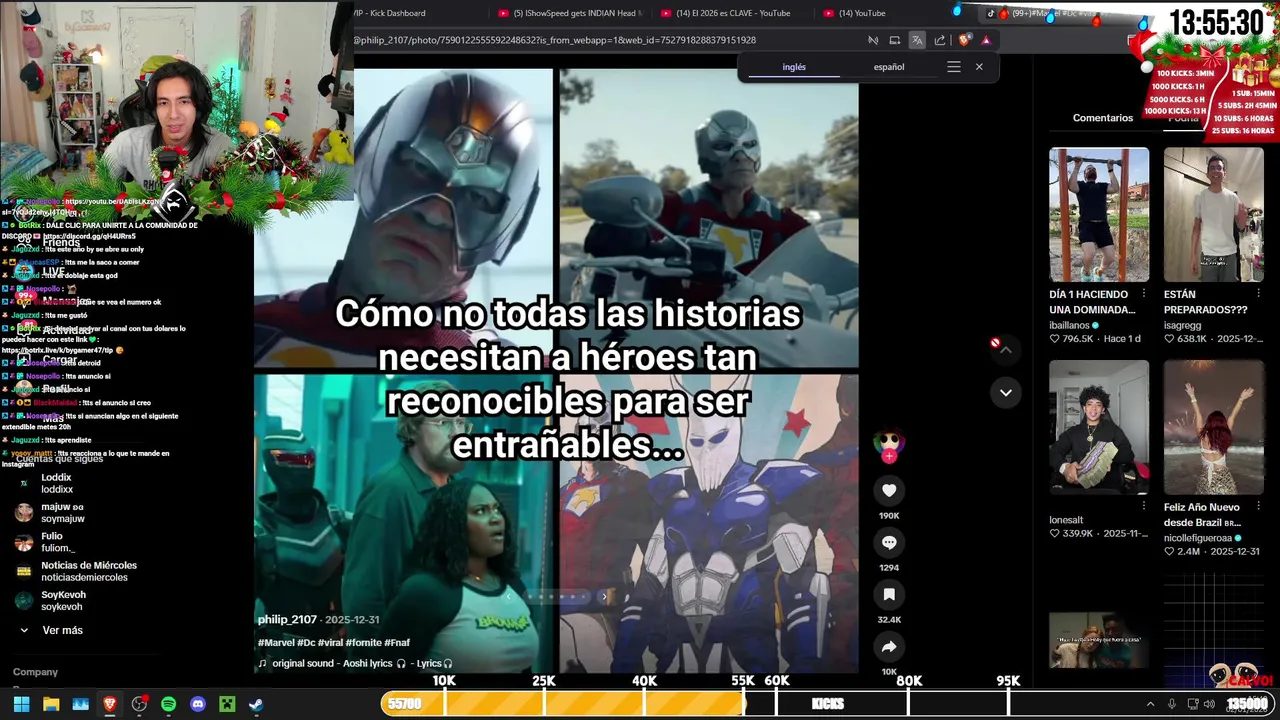1280x720 pixels.
Task: Switch to the (14) YouTube tab
Action: click(862, 13)
